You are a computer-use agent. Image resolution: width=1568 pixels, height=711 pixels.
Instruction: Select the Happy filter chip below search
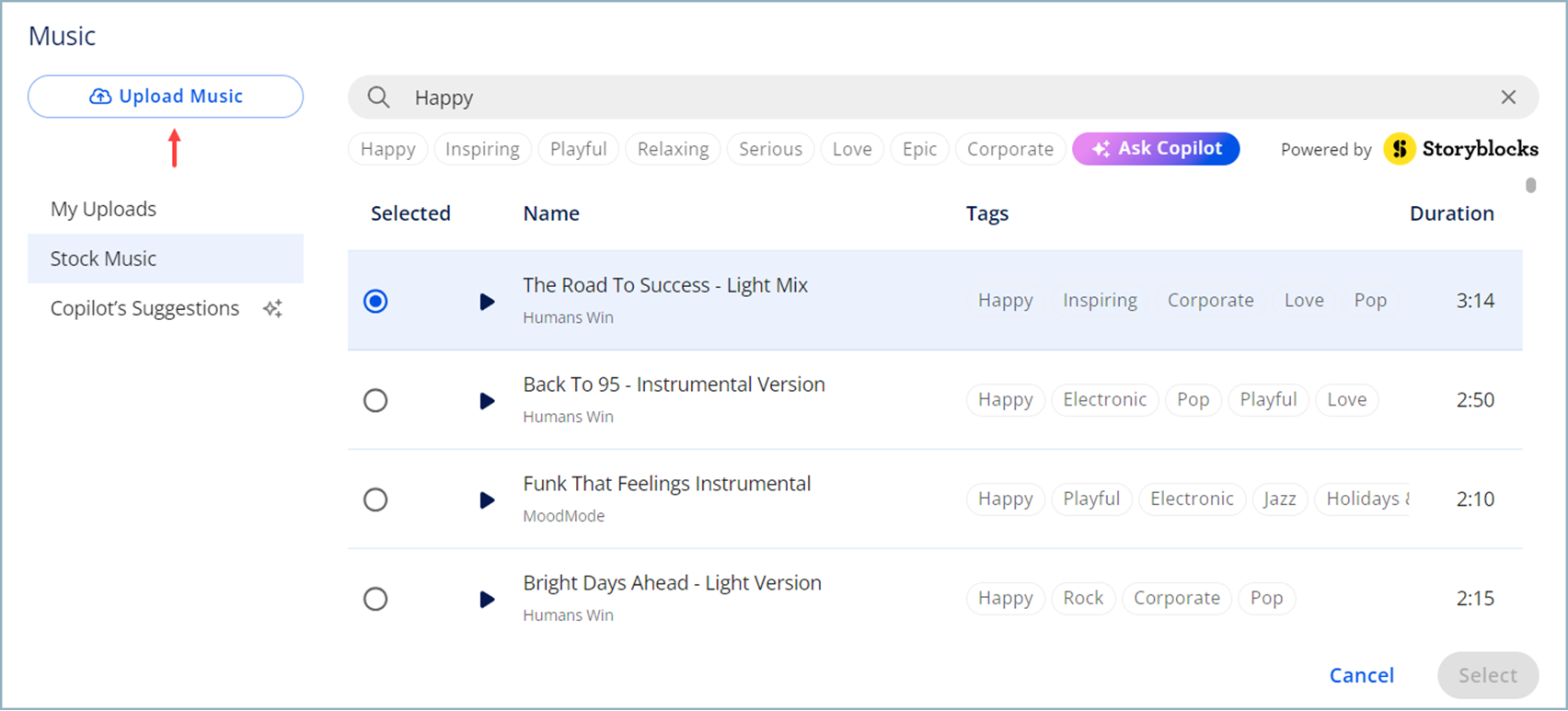[387, 149]
